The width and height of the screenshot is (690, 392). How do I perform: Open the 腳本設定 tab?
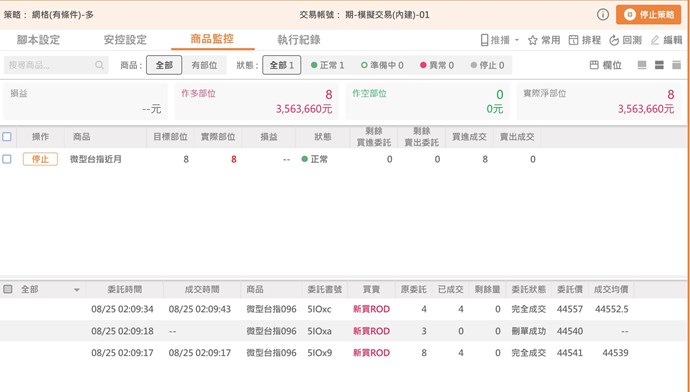click(x=38, y=40)
